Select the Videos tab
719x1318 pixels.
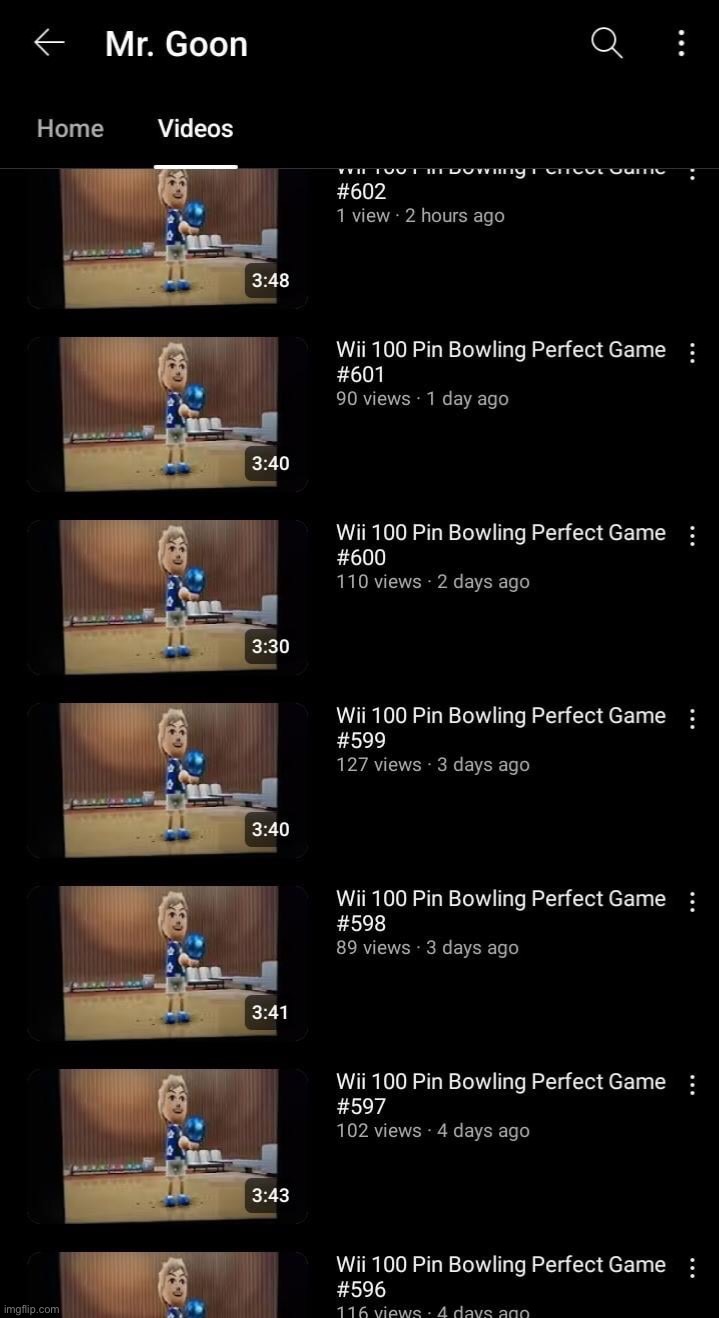tap(196, 129)
